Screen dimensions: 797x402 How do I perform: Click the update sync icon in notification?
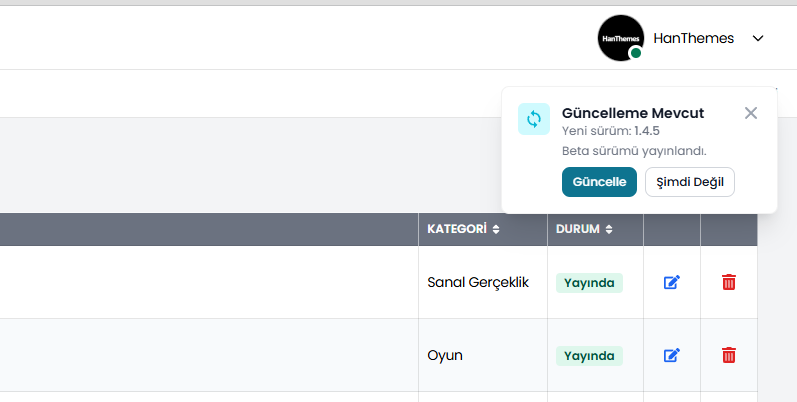pos(534,119)
